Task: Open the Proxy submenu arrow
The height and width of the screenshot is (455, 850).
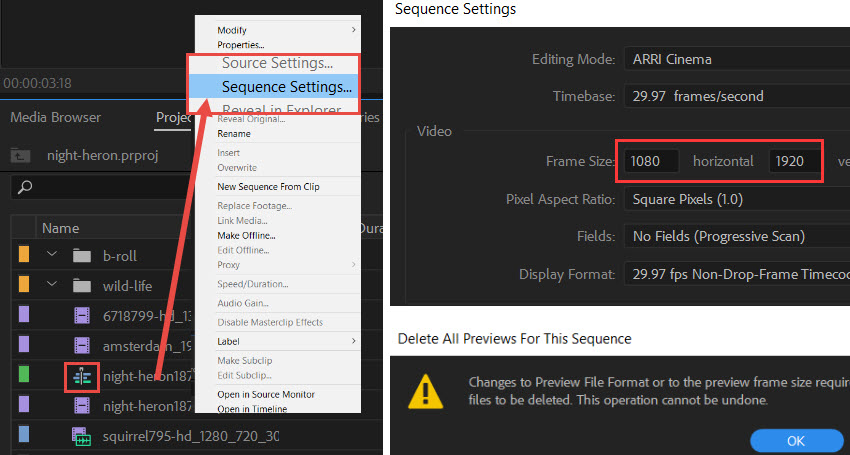Action: (x=353, y=265)
